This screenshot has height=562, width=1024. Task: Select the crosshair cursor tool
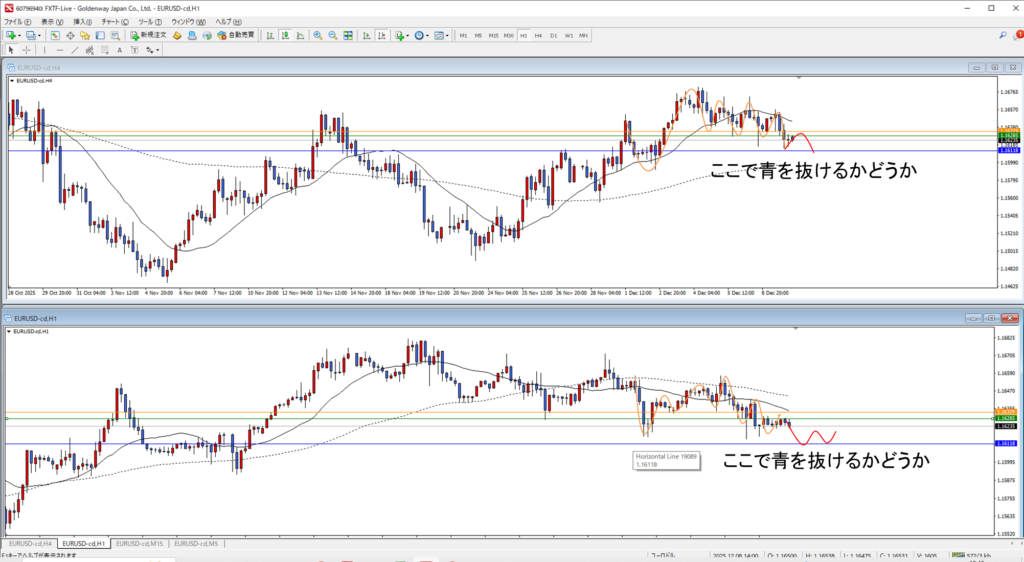point(28,49)
